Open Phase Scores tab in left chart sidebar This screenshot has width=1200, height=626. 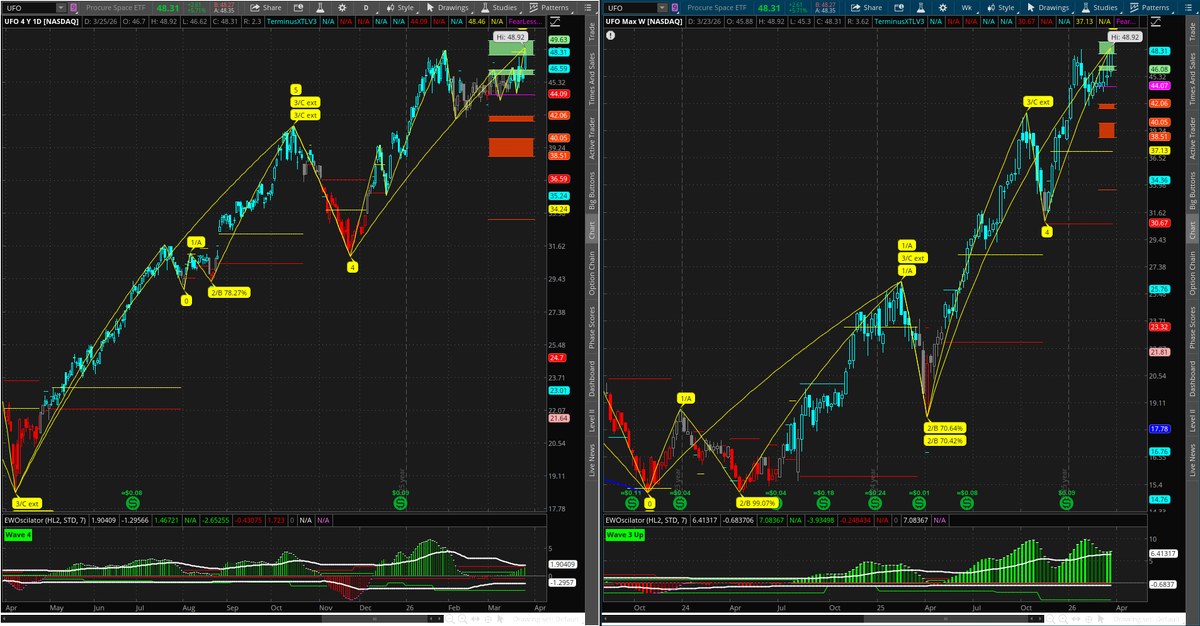click(592, 328)
